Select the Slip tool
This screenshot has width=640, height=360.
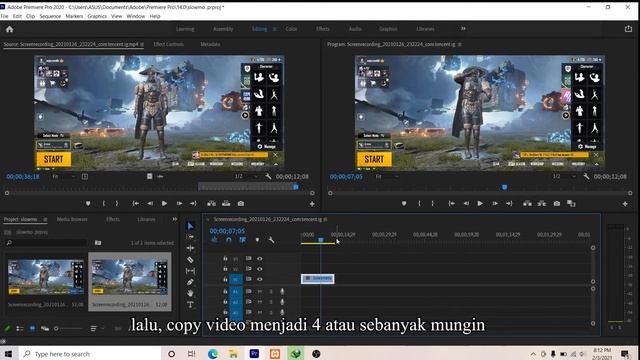pos(190,271)
